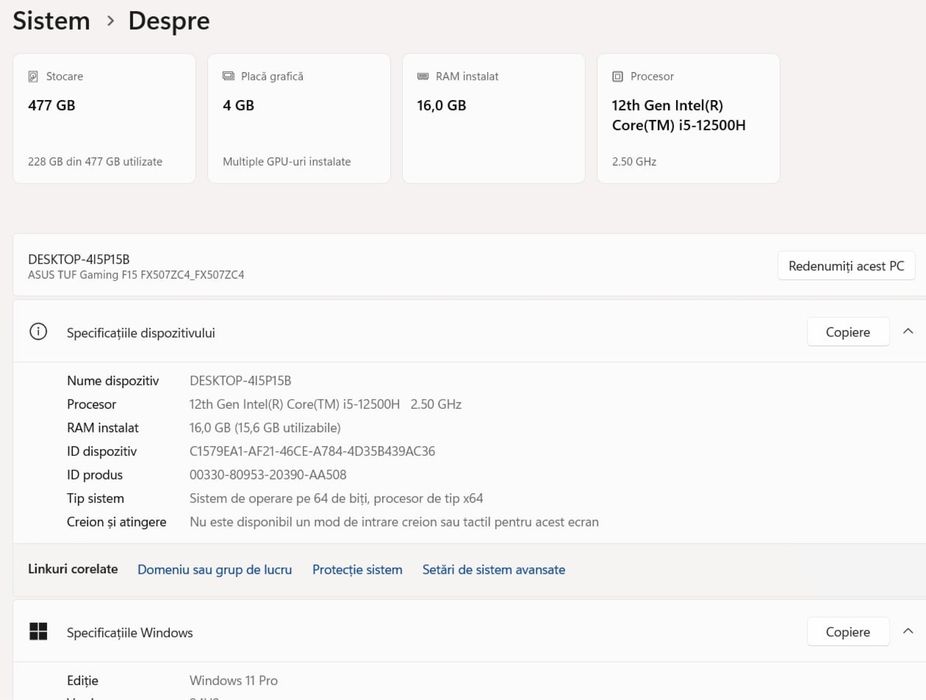Select the Nume dispozitiv label
Viewport: 926px width, 700px height.
tap(113, 380)
